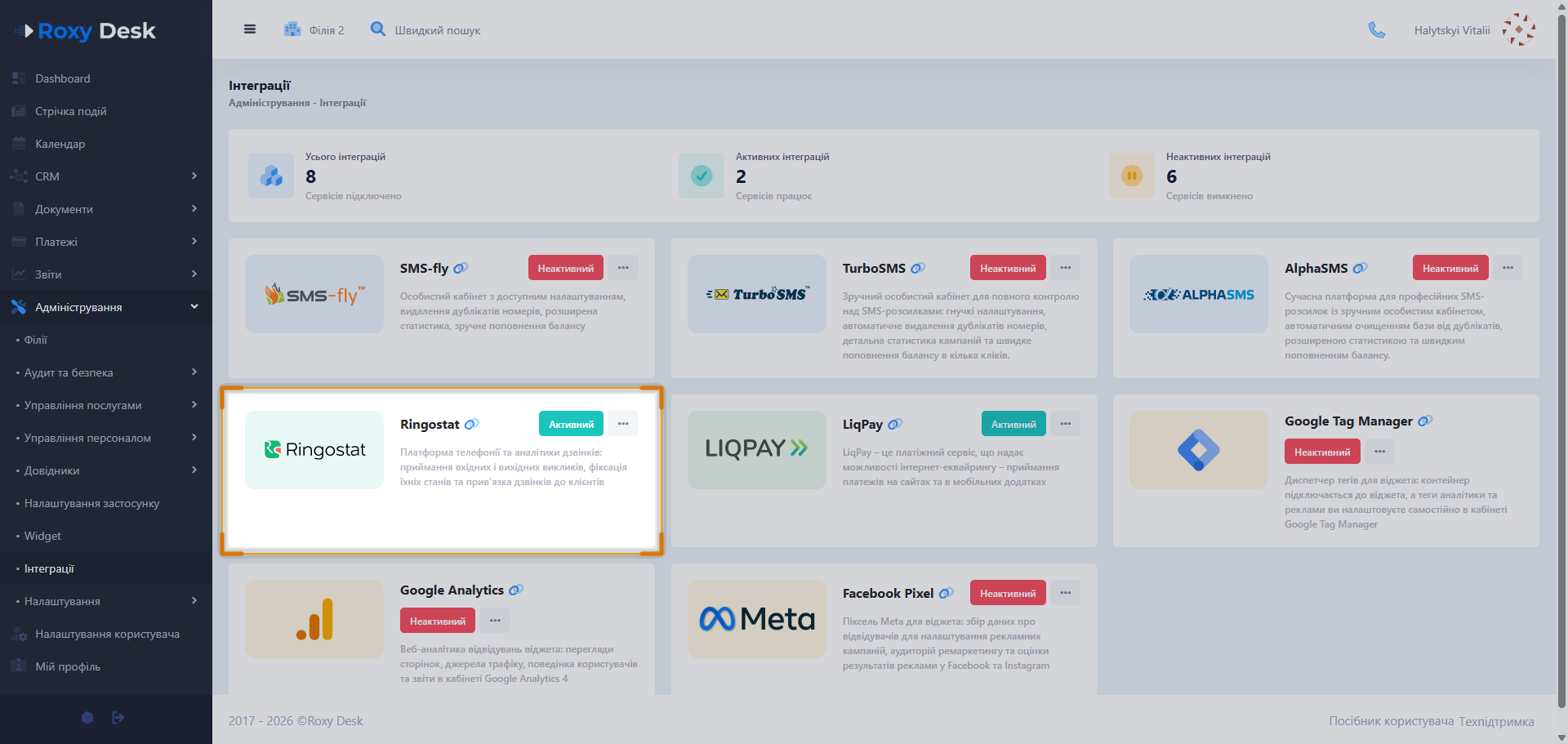Toggle Google Analytics' Неактивний status badge
This screenshot has width=1568, height=744.
(438, 621)
